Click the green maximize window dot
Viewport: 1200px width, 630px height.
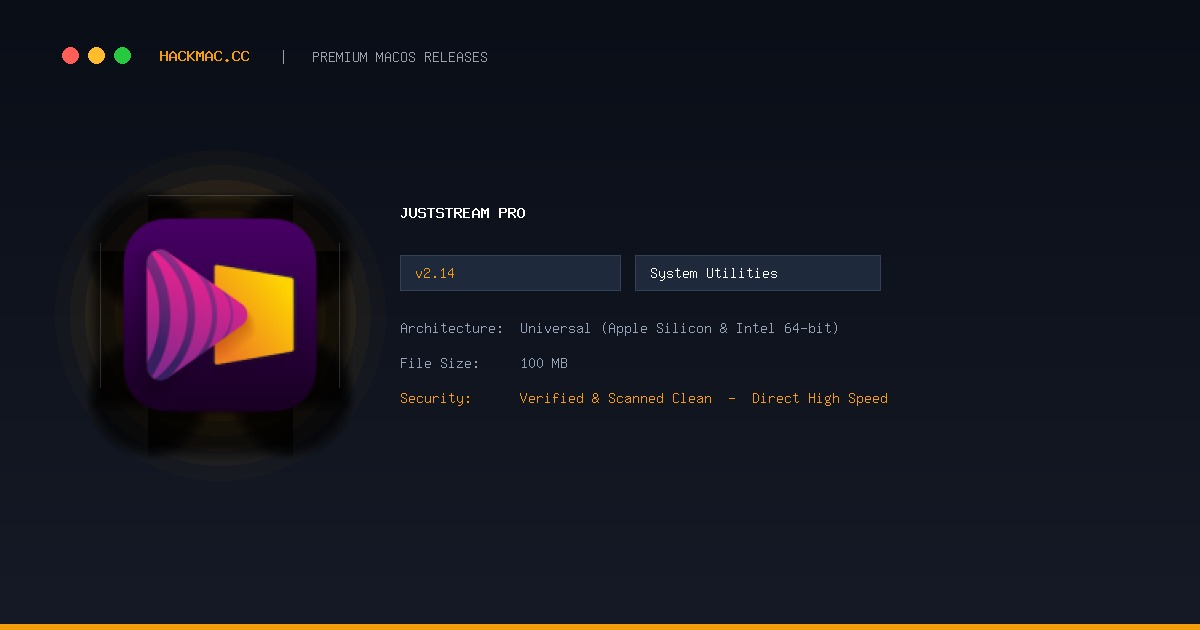point(122,56)
